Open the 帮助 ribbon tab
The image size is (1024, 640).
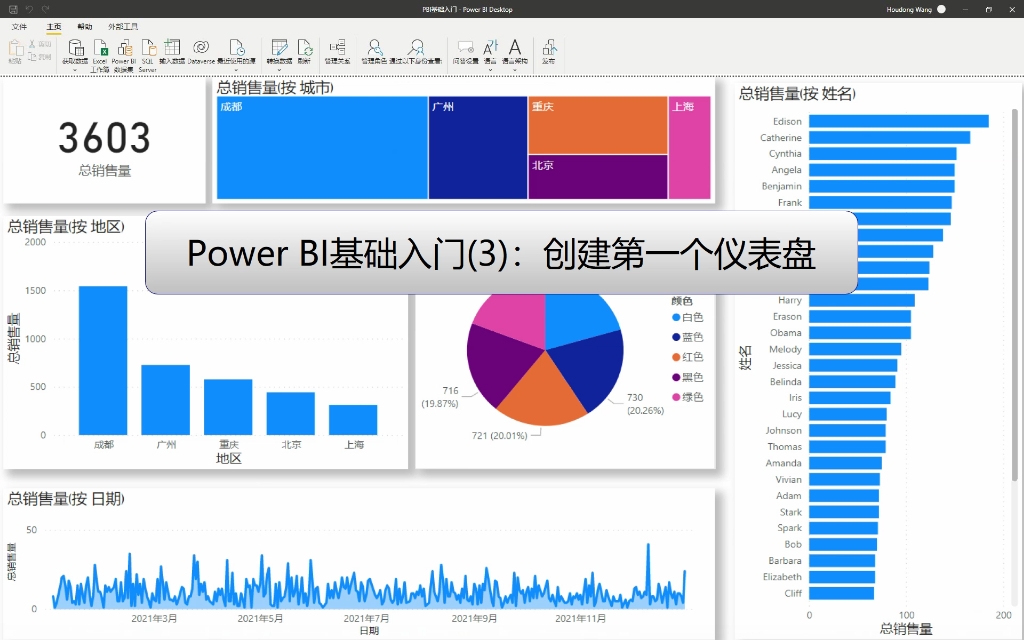[85, 27]
